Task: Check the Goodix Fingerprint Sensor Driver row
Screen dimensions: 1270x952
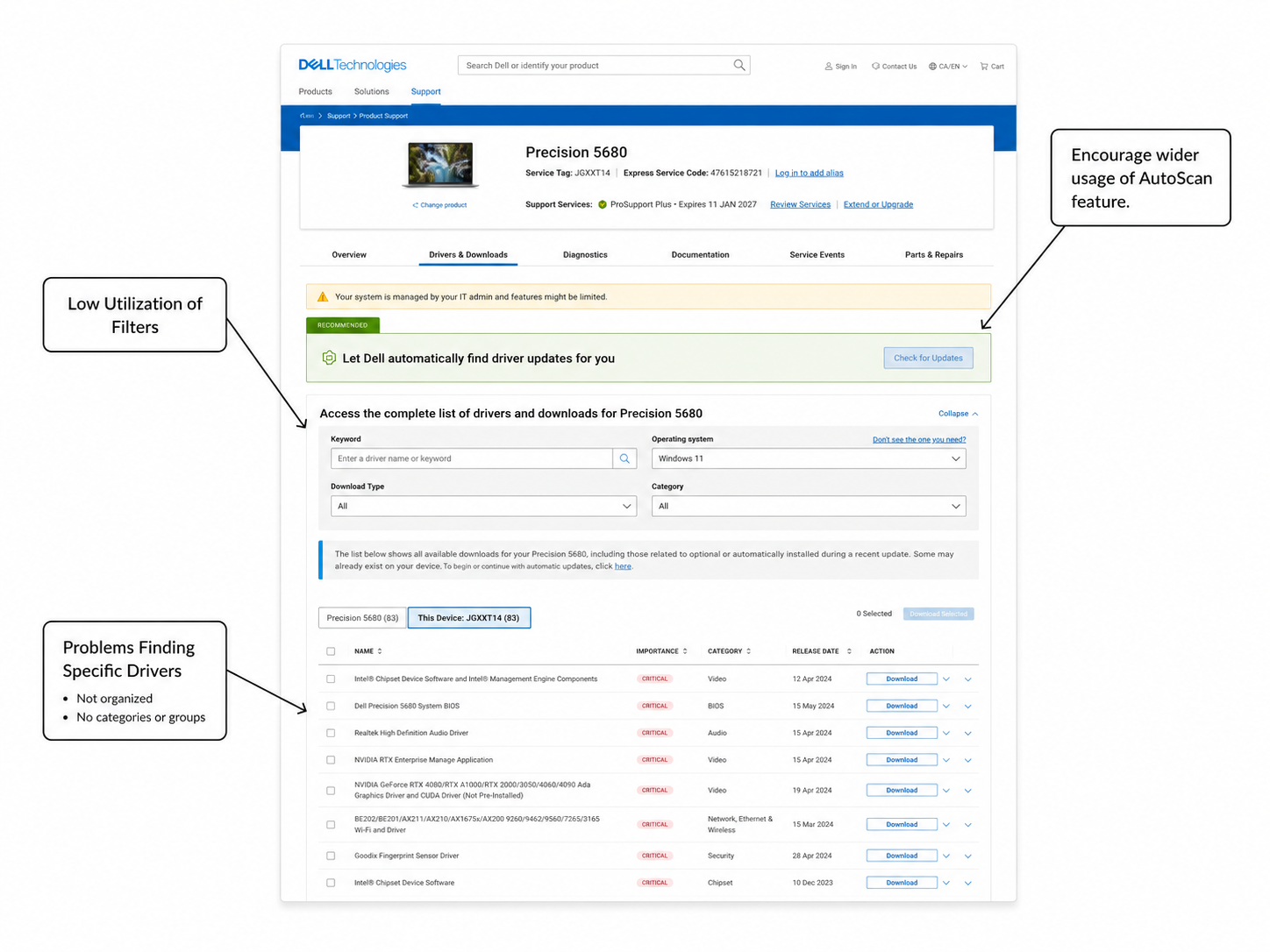Action: pos(331,856)
